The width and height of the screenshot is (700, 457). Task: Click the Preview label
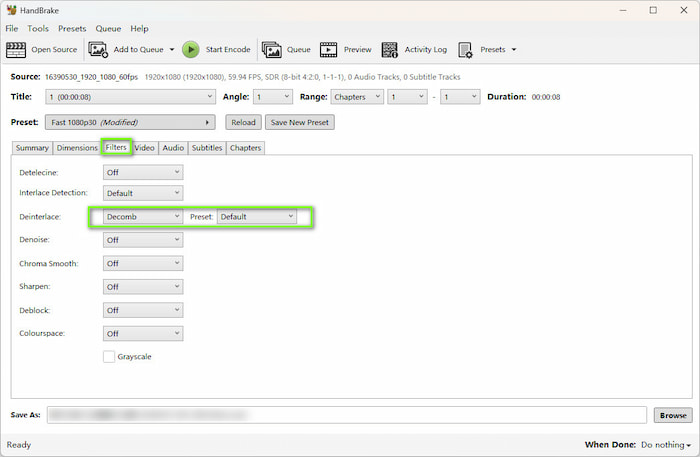pyautogui.click(x=357, y=50)
